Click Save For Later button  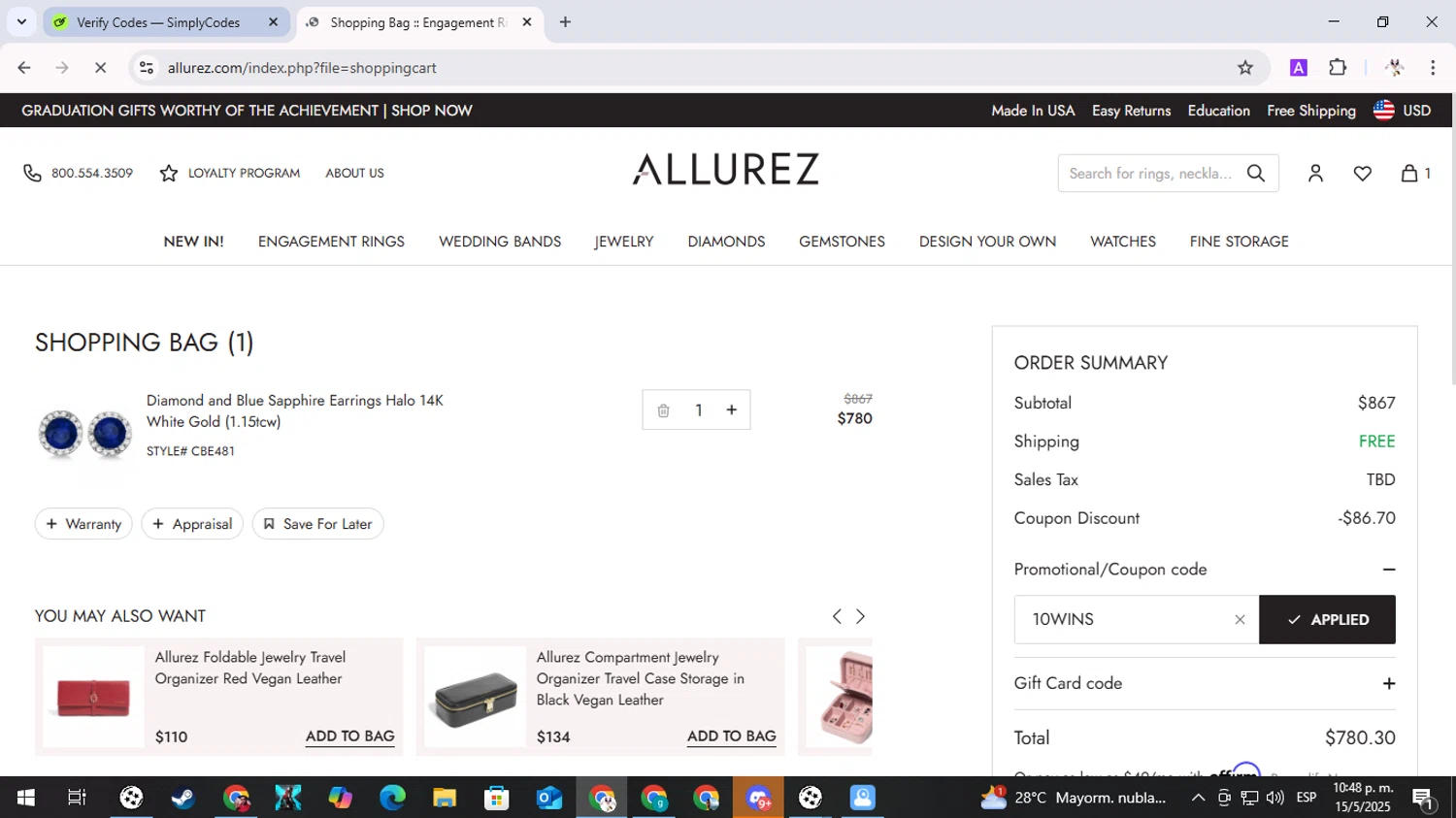(318, 524)
